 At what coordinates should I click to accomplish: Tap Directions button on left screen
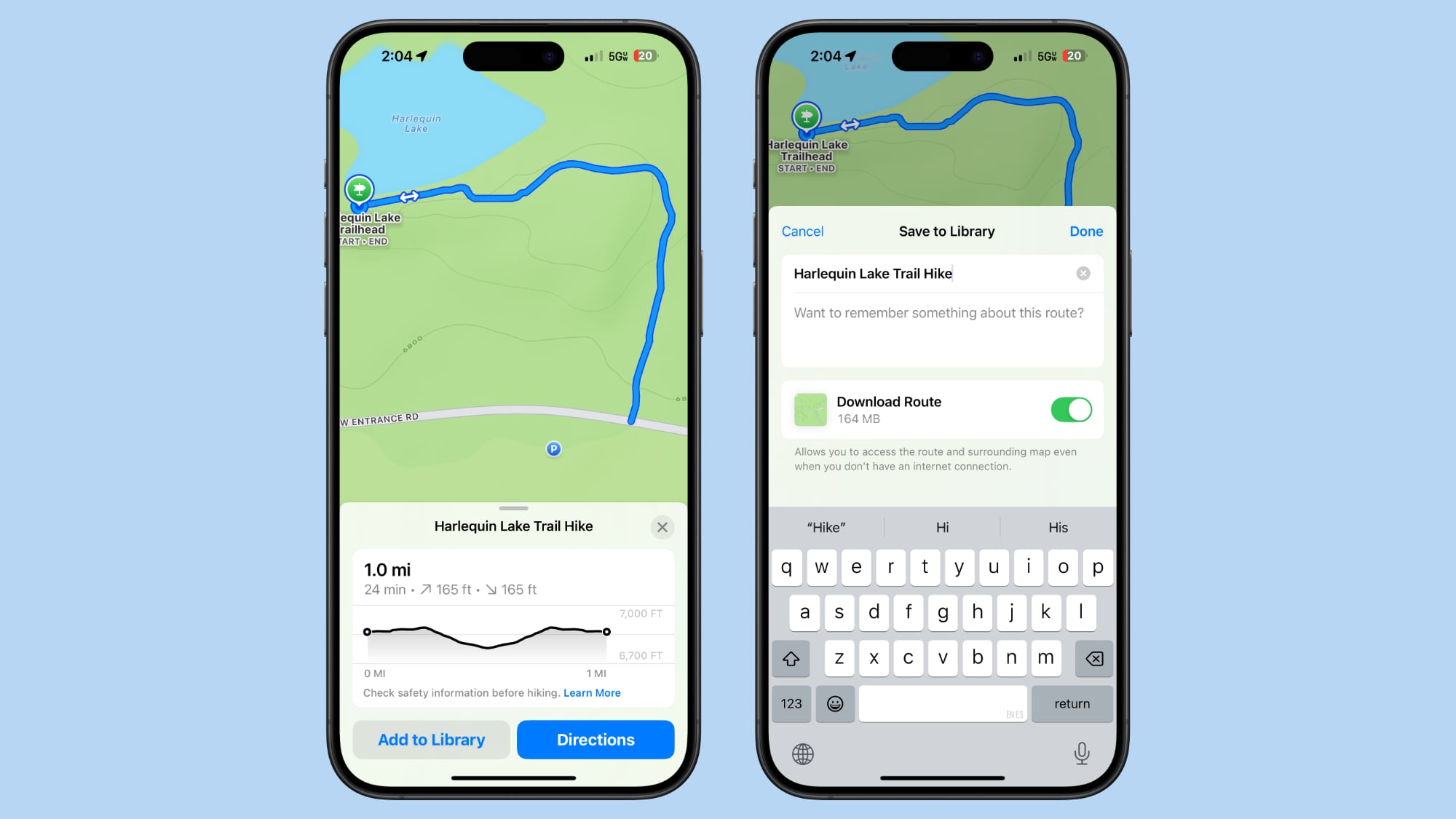tap(595, 739)
